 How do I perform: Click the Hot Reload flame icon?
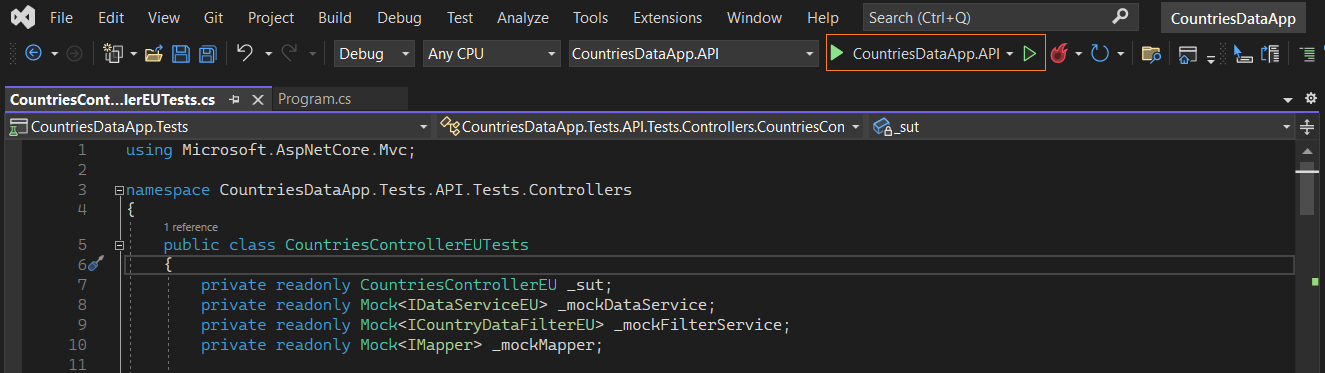click(1058, 54)
